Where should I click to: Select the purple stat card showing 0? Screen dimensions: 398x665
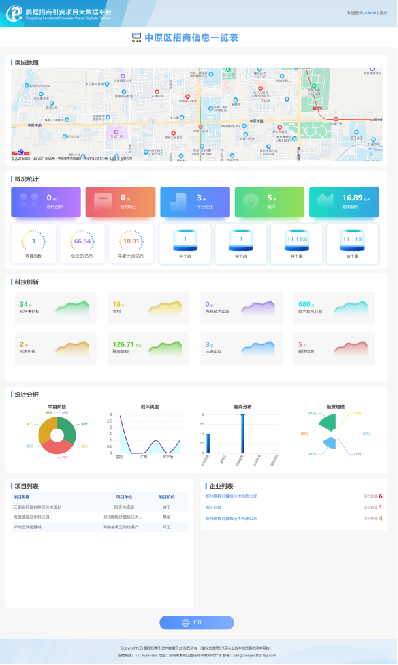(x=46, y=202)
